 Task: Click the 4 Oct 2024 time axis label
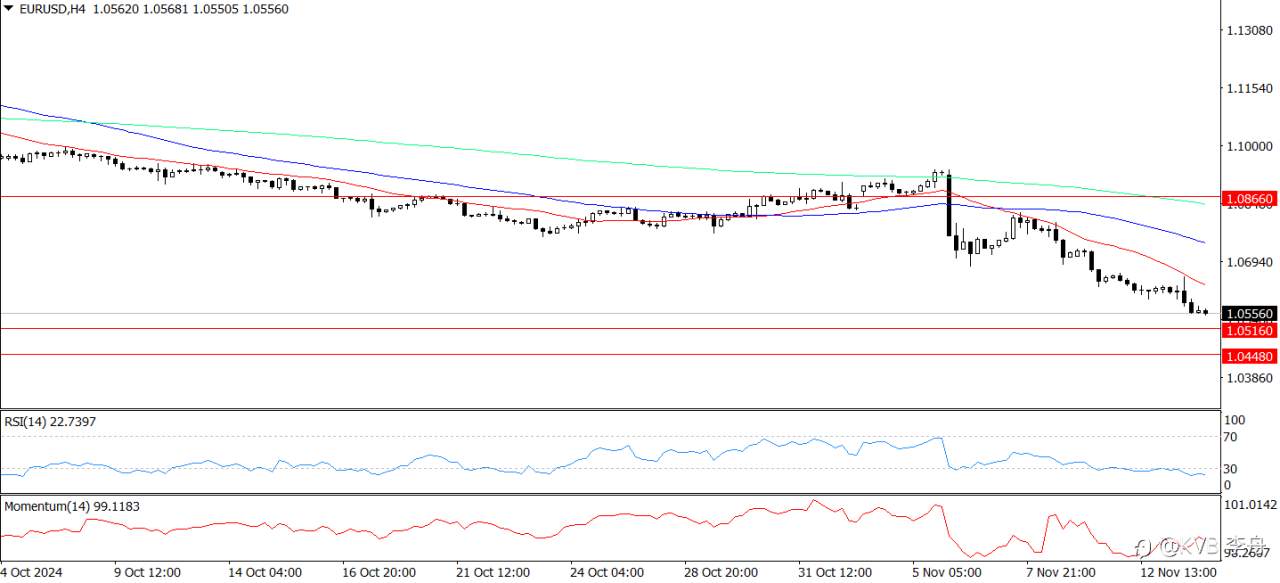[32, 572]
